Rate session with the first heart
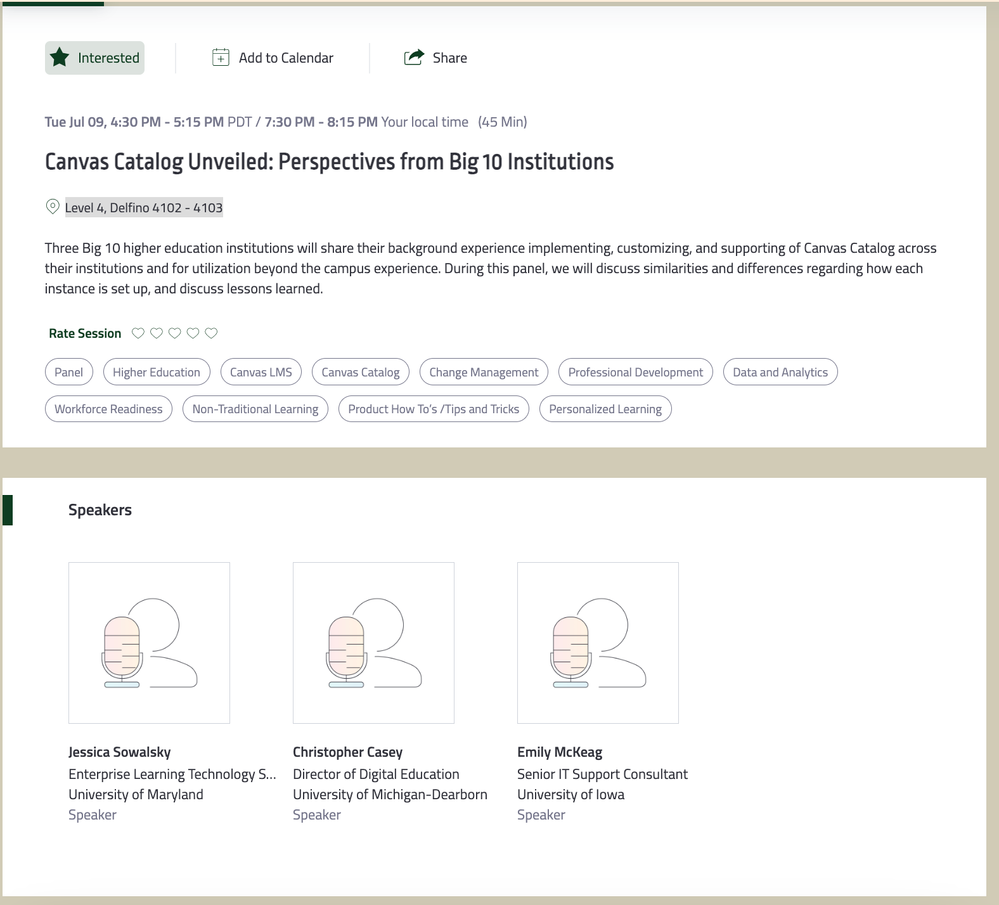The width and height of the screenshot is (999, 905). tap(138, 333)
